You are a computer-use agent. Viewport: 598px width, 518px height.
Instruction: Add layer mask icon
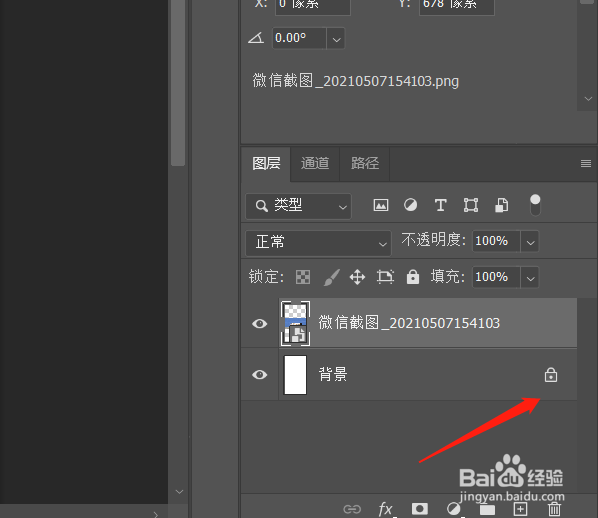(x=420, y=509)
